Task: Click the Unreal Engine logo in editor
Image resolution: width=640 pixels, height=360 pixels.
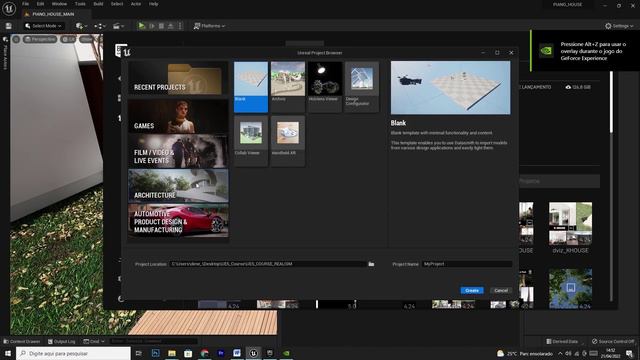Action: tap(9, 9)
